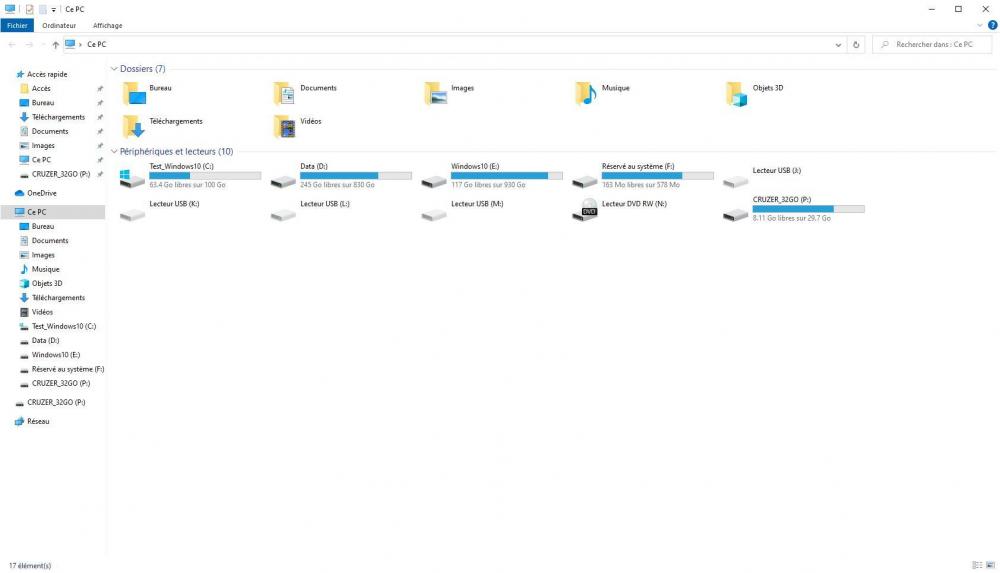Image resolution: width=1000 pixels, height=573 pixels.
Task: Open the address bar history dropdown
Action: pos(838,45)
